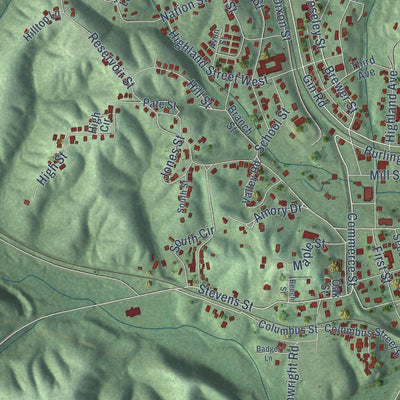Click the Hilltop Ln street label

click(42, 26)
